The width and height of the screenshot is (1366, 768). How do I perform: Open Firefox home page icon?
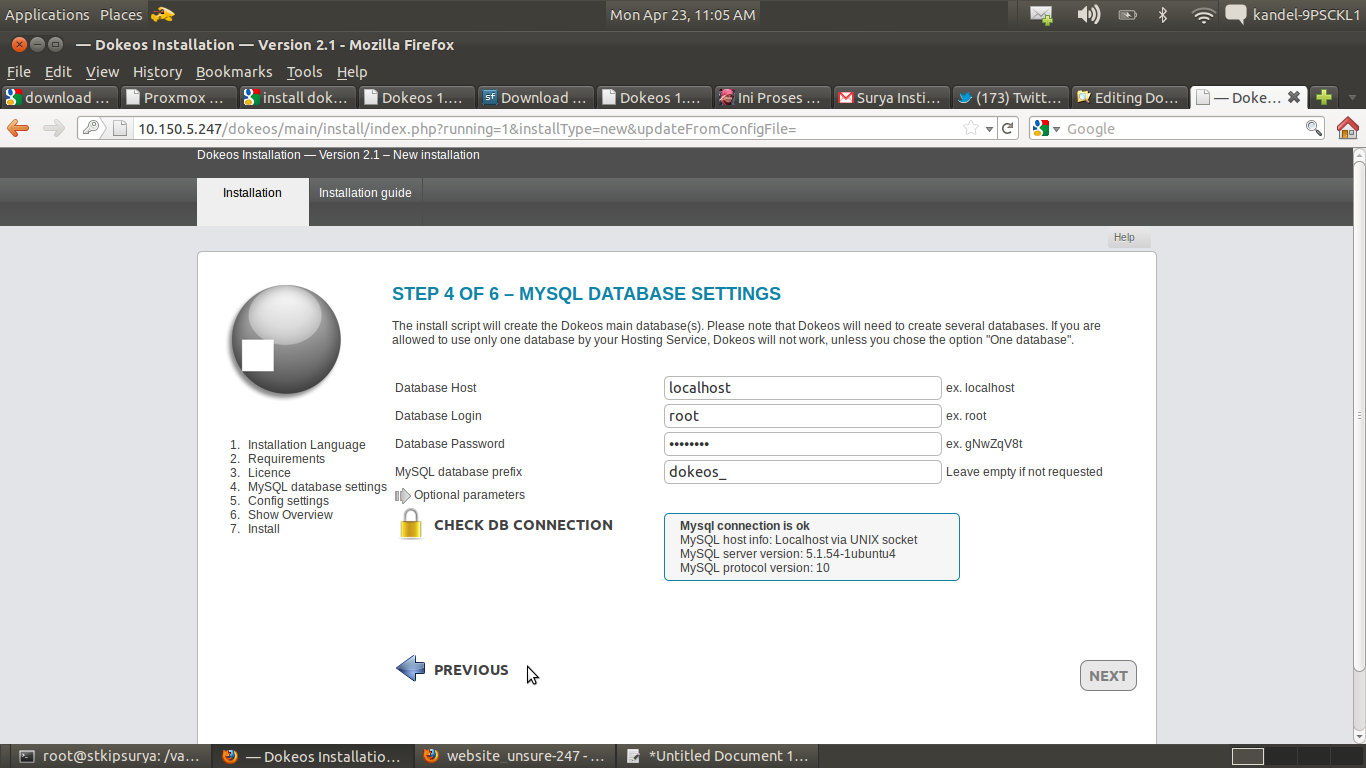[x=1347, y=128]
